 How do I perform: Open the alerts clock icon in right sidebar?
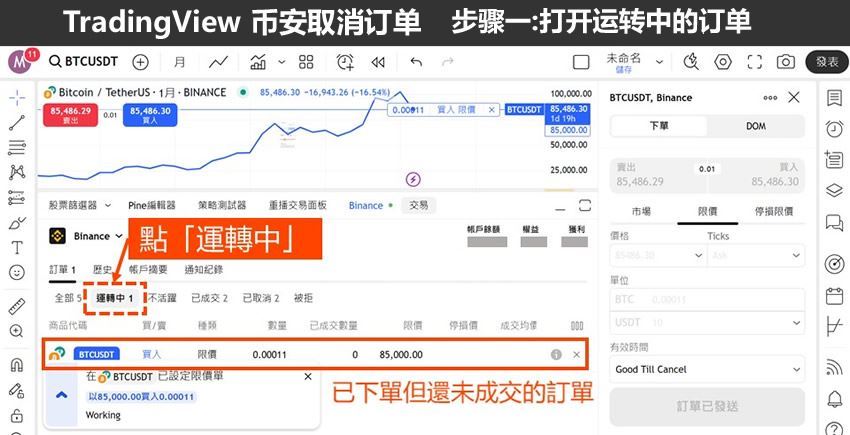point(834,128)
